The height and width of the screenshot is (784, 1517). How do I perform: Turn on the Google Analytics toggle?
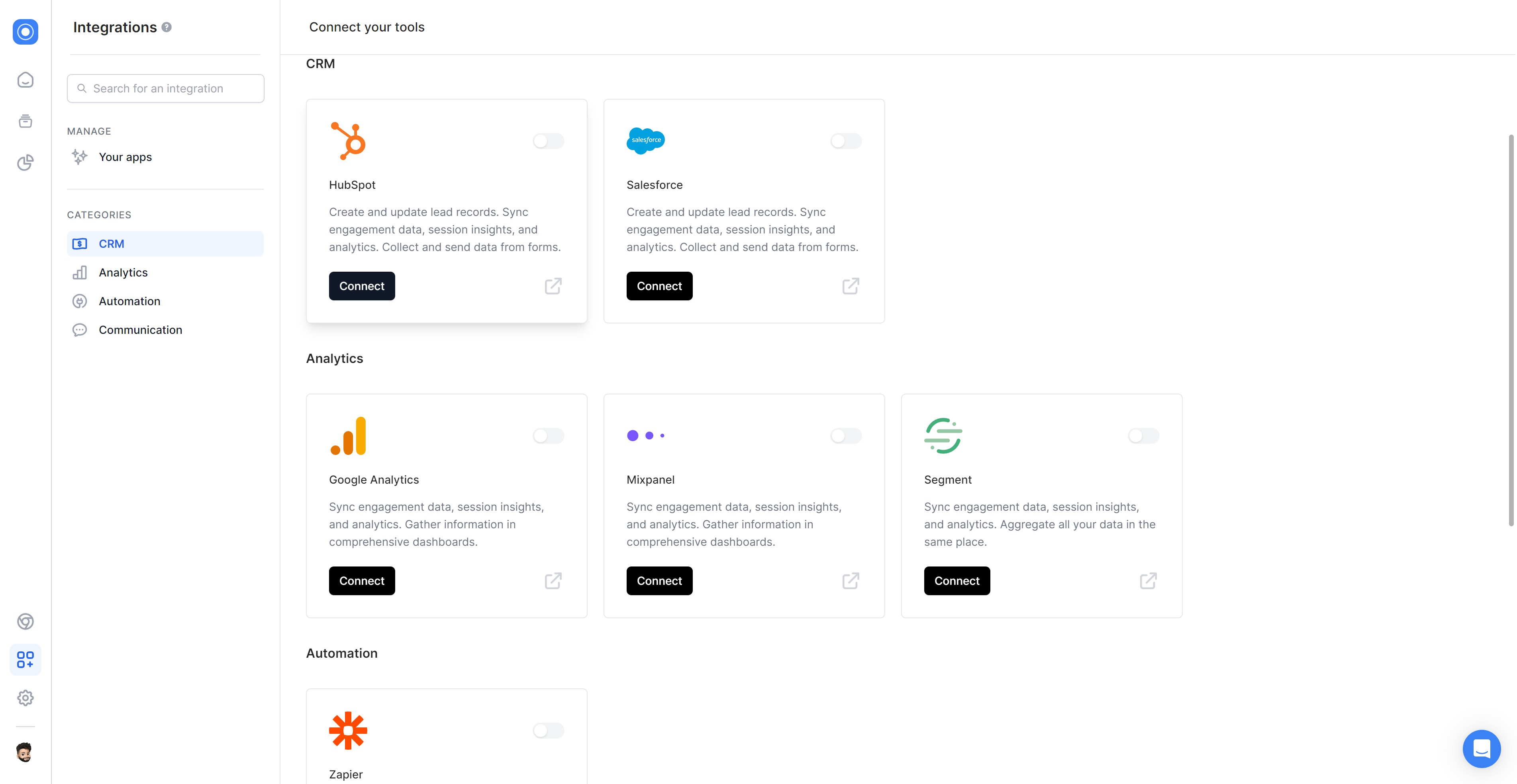(548, 436)
